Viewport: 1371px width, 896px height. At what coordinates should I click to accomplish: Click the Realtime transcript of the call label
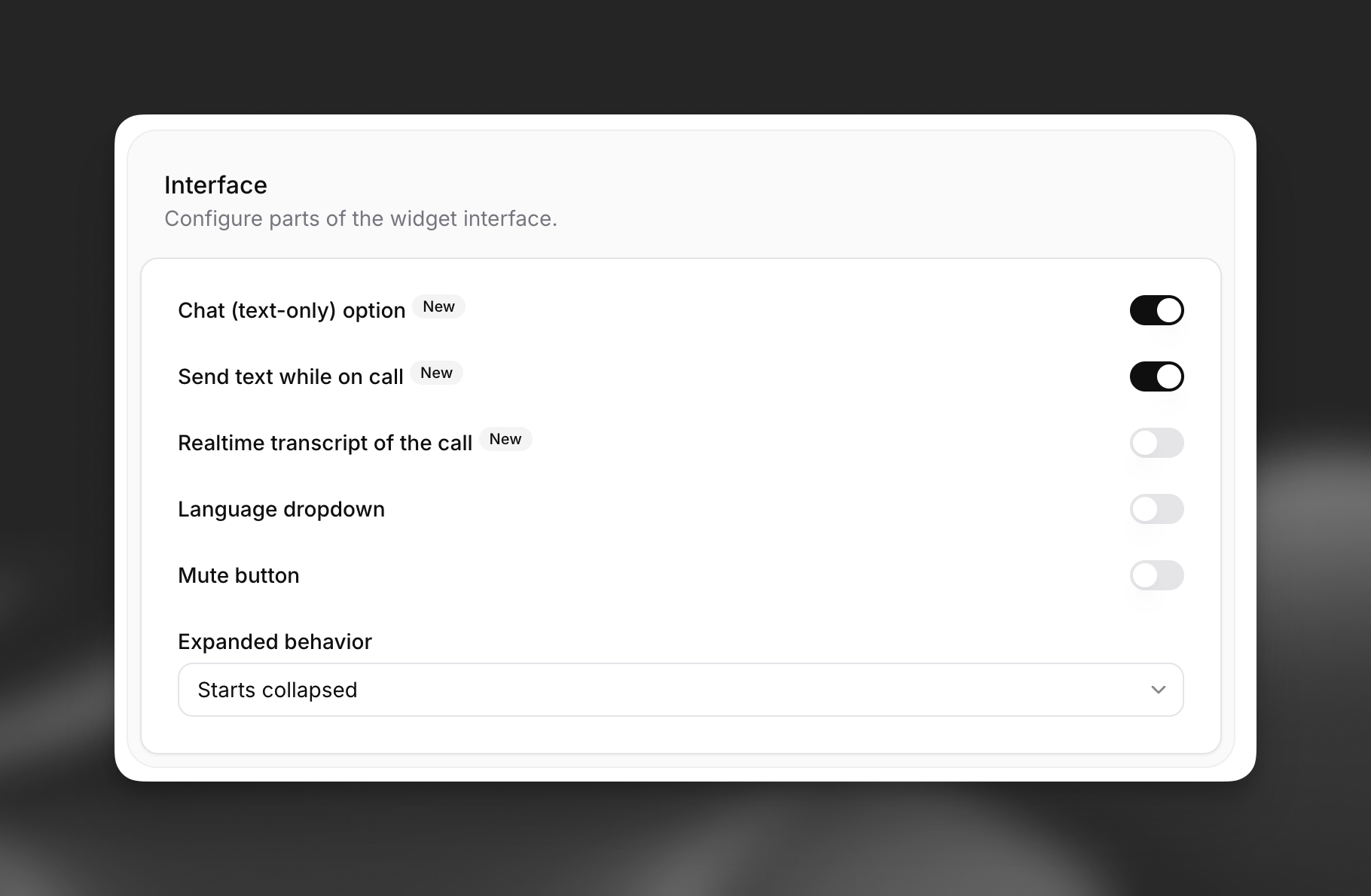click(x=325, y=443)
